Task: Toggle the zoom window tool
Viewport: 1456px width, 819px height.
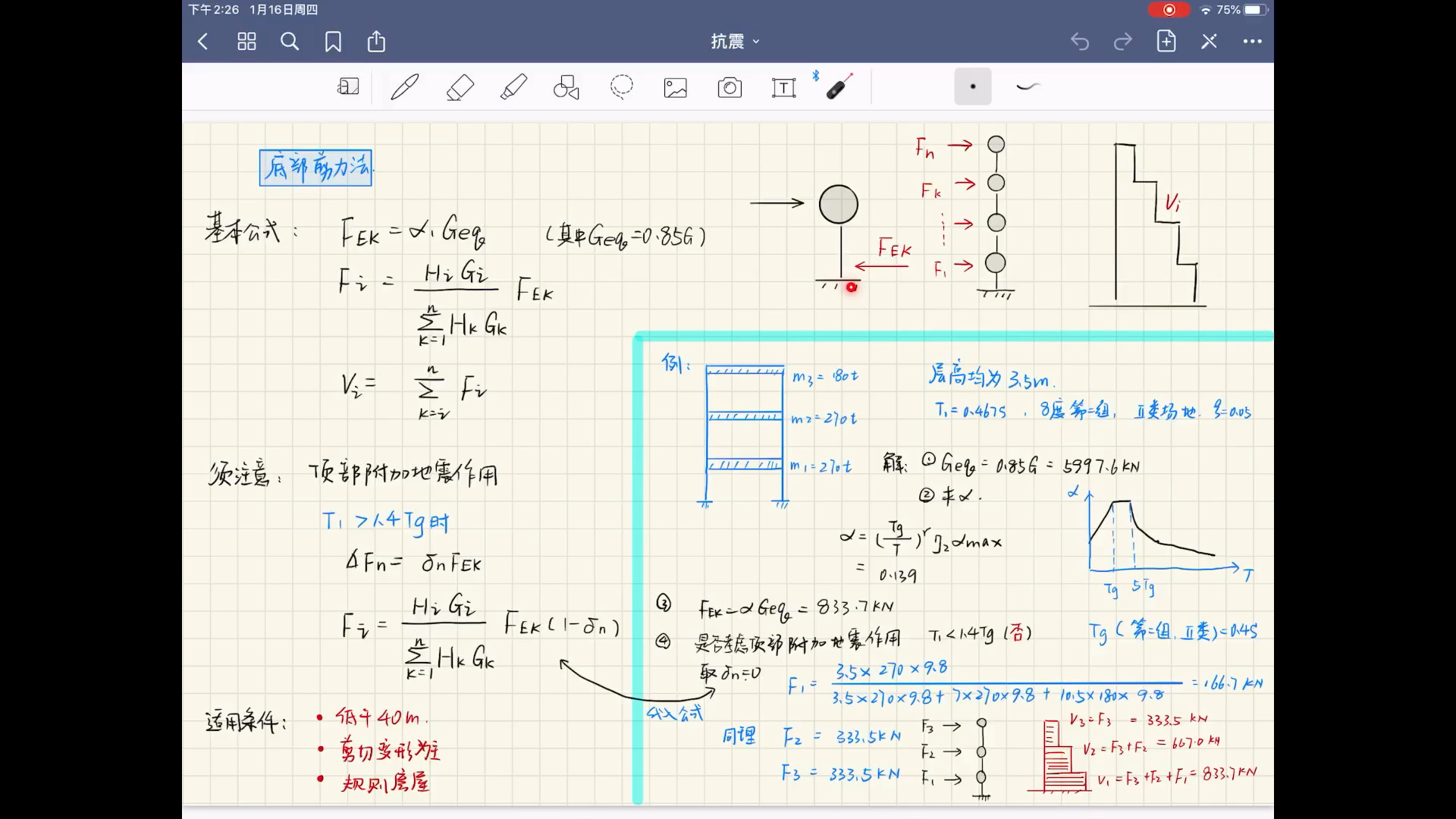Action: tap(348, 87)
